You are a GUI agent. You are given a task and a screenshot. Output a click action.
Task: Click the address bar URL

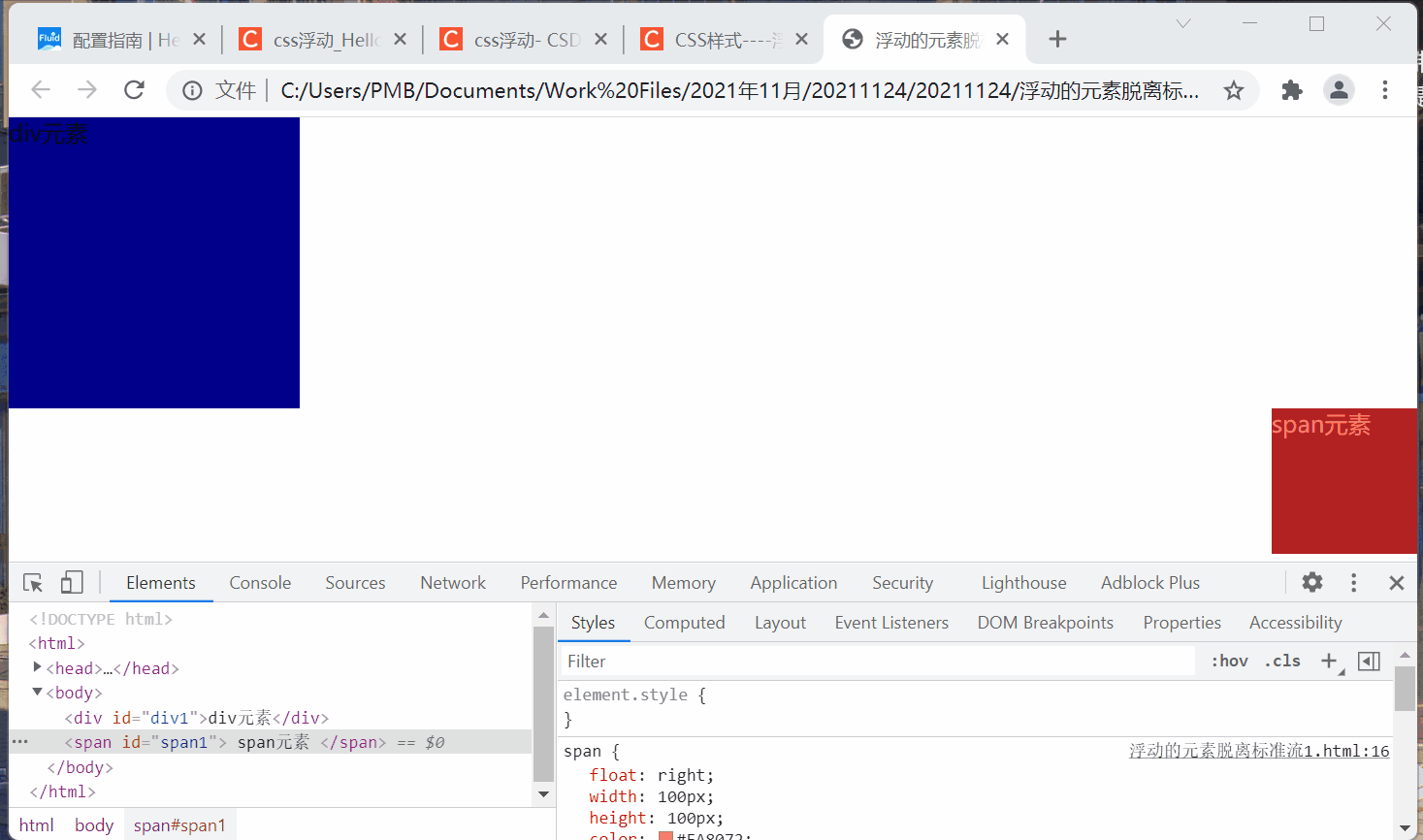(739, 90)
